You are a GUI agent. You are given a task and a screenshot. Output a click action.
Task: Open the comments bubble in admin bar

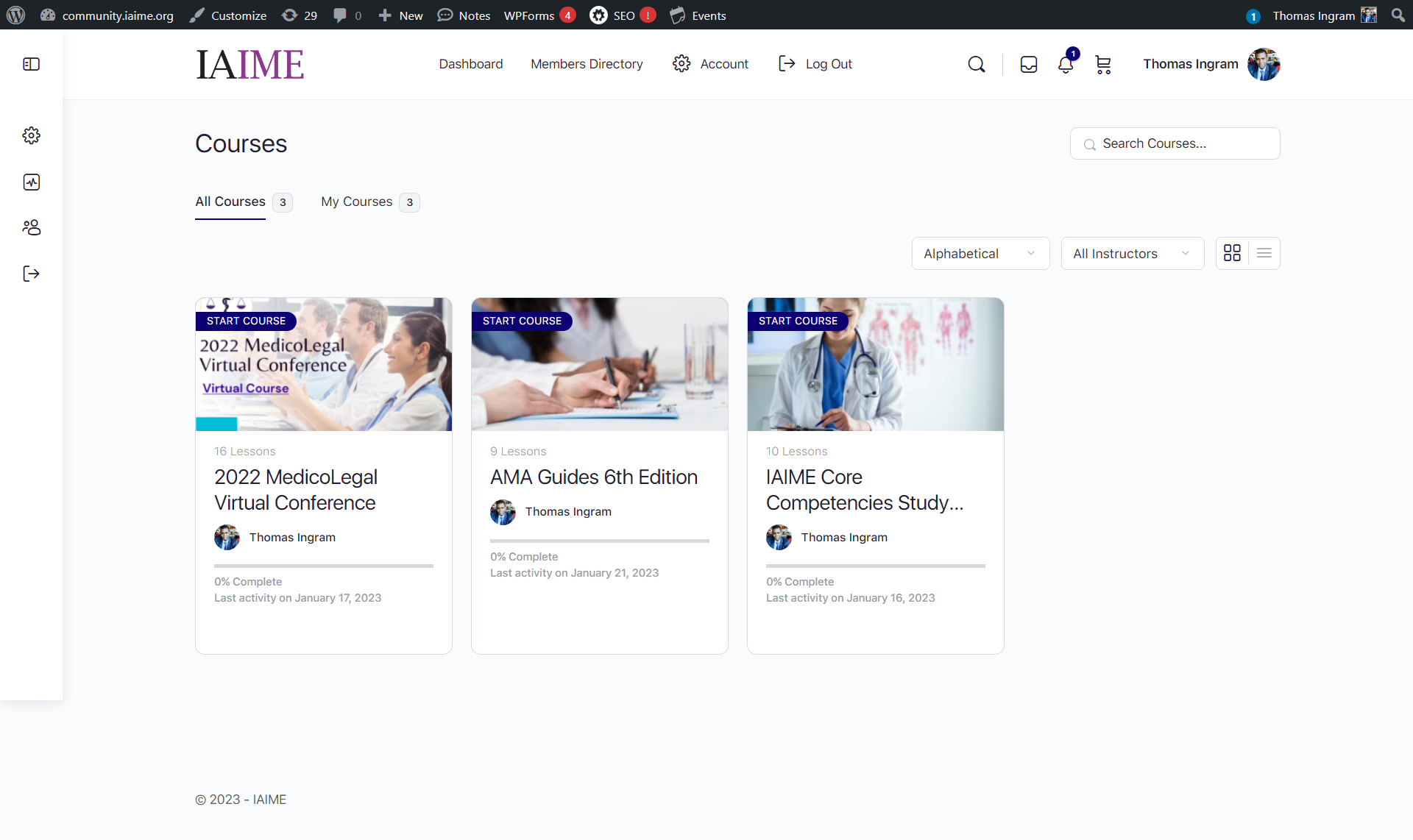point(347,15)
